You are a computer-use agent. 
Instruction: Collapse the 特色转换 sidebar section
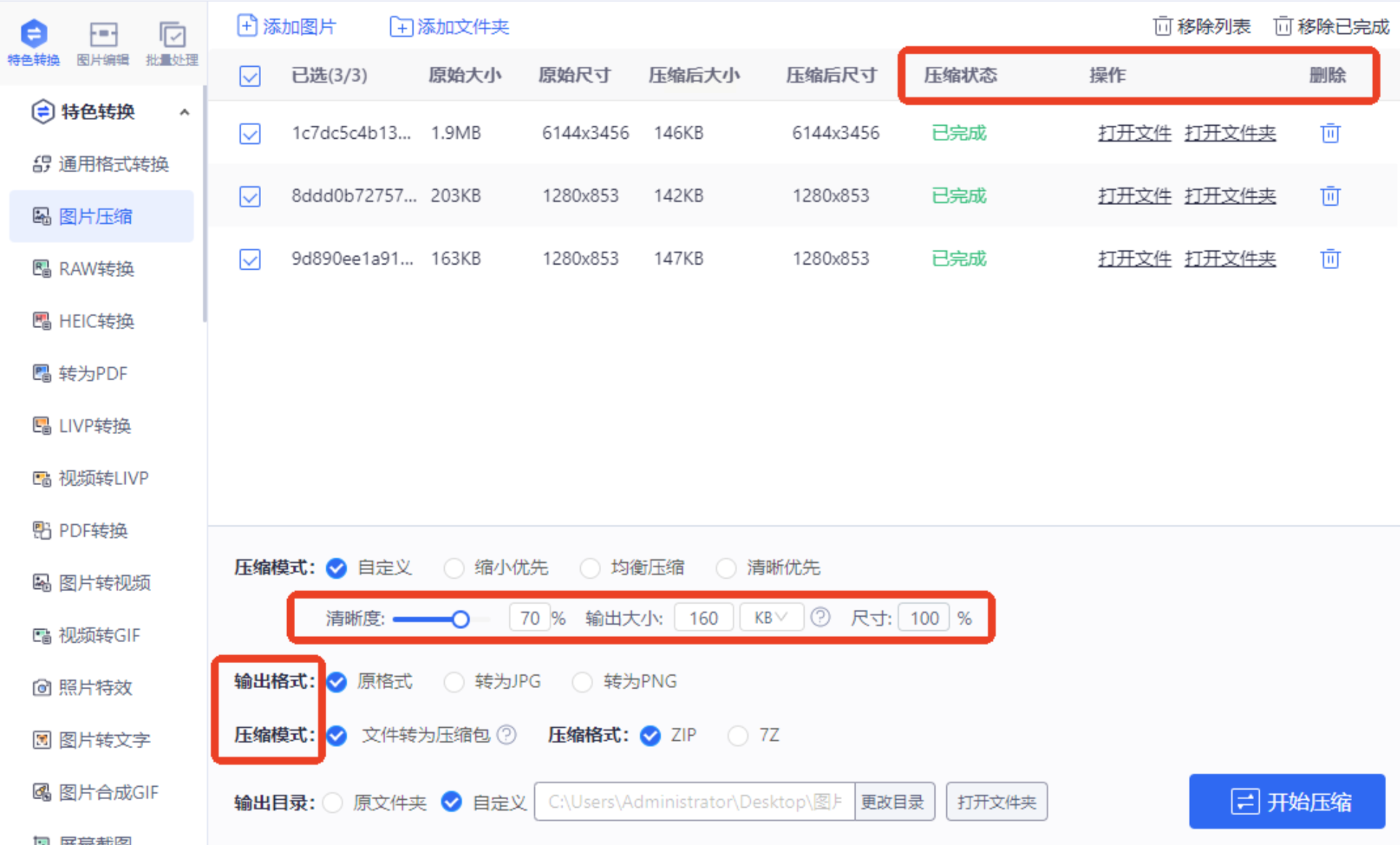coord(184,112)
